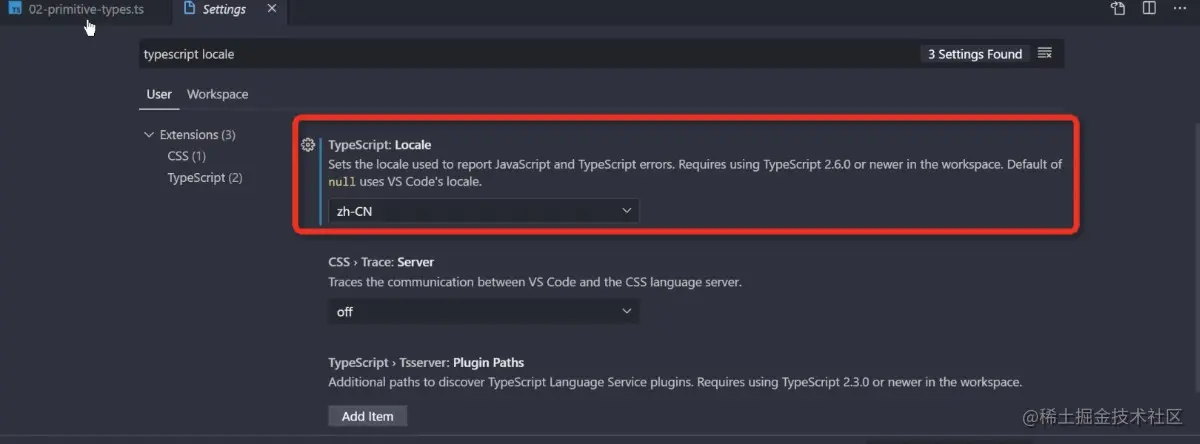Clear the settings search input icon

pos(1045,54)
